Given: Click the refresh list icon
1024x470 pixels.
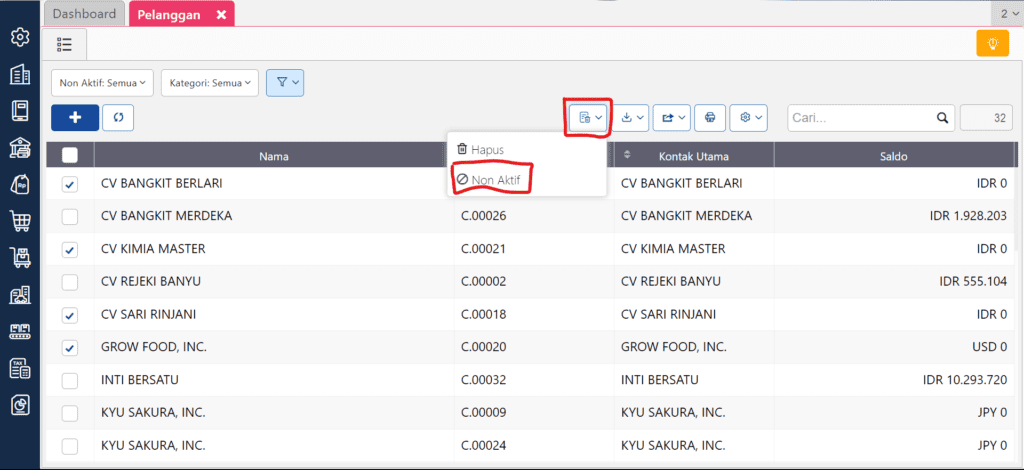Looking at the screenshot, I should (x=118, y=117).
